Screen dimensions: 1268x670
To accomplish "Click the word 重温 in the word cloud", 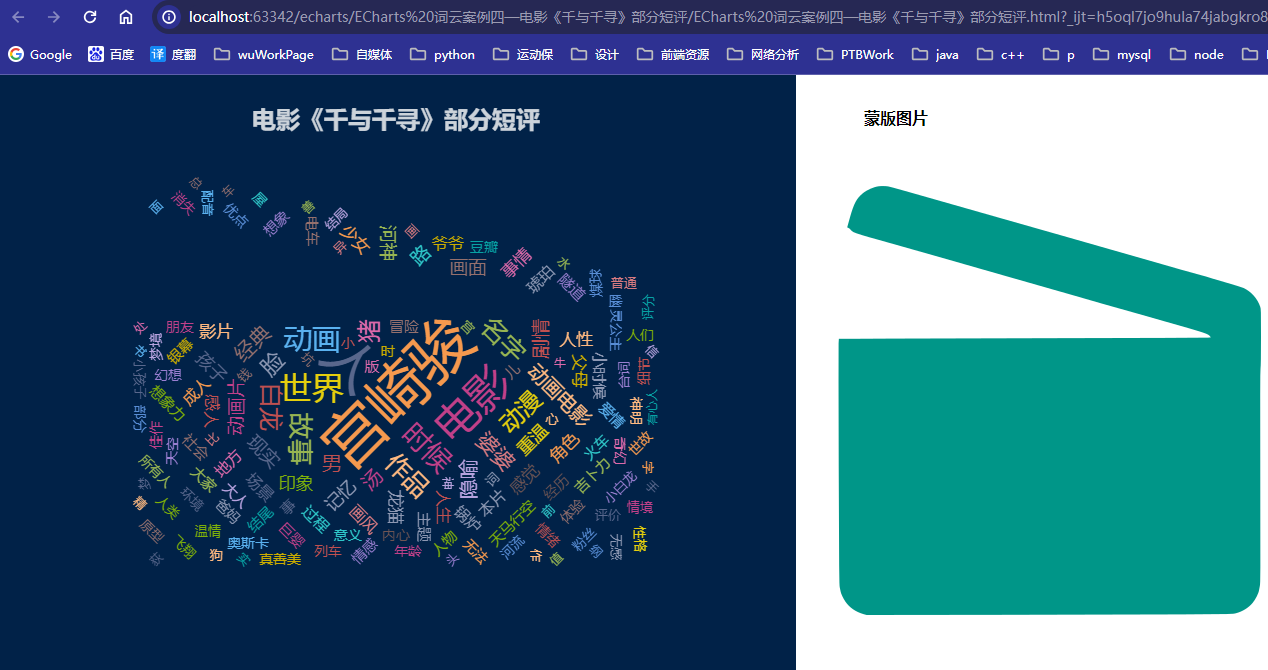I will tap(533, 441).
